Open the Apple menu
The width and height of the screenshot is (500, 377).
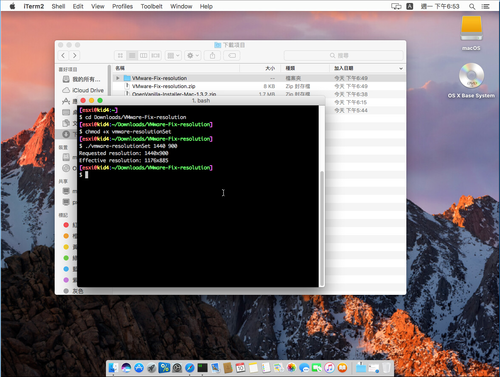(x=12, y=6)
